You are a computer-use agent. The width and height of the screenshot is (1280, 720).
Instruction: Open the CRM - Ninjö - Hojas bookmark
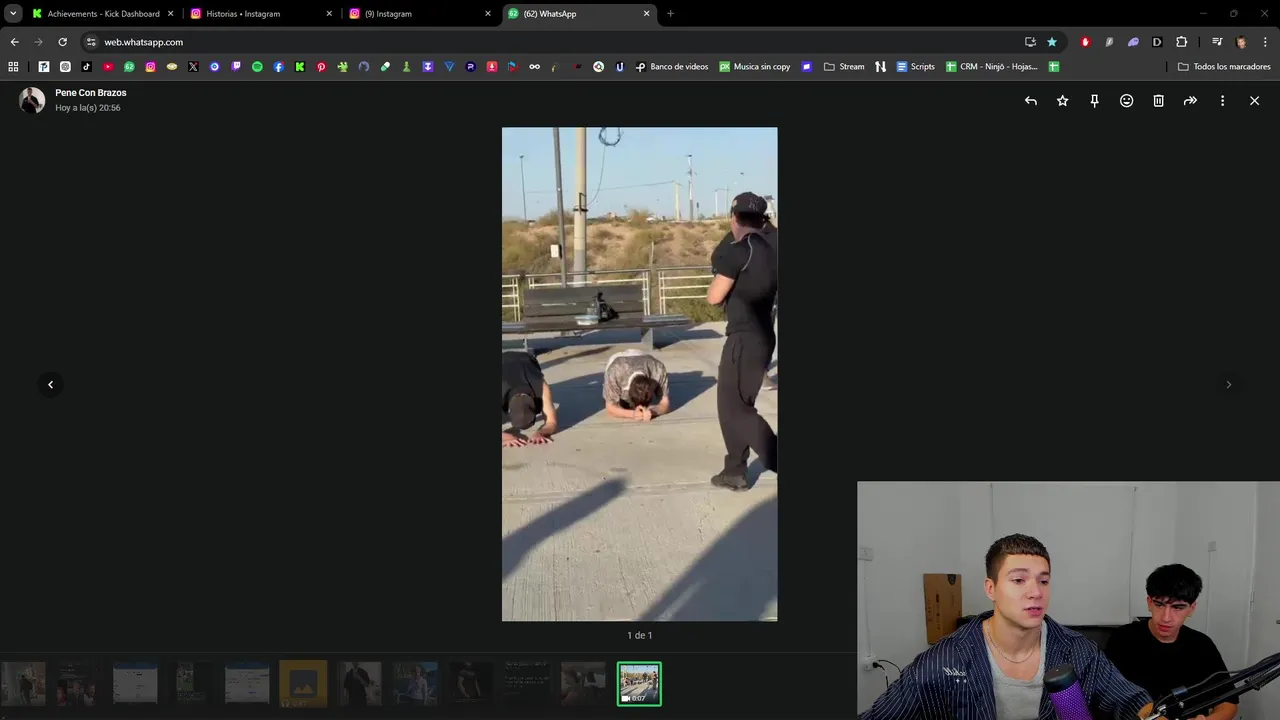pos(992,67)
